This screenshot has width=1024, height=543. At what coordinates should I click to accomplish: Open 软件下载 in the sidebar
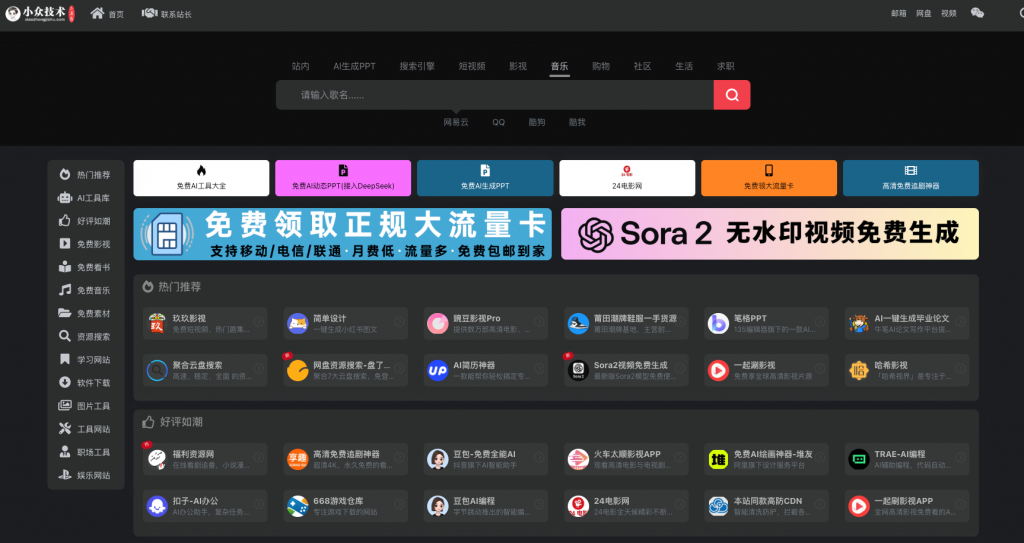coord(86,382)
